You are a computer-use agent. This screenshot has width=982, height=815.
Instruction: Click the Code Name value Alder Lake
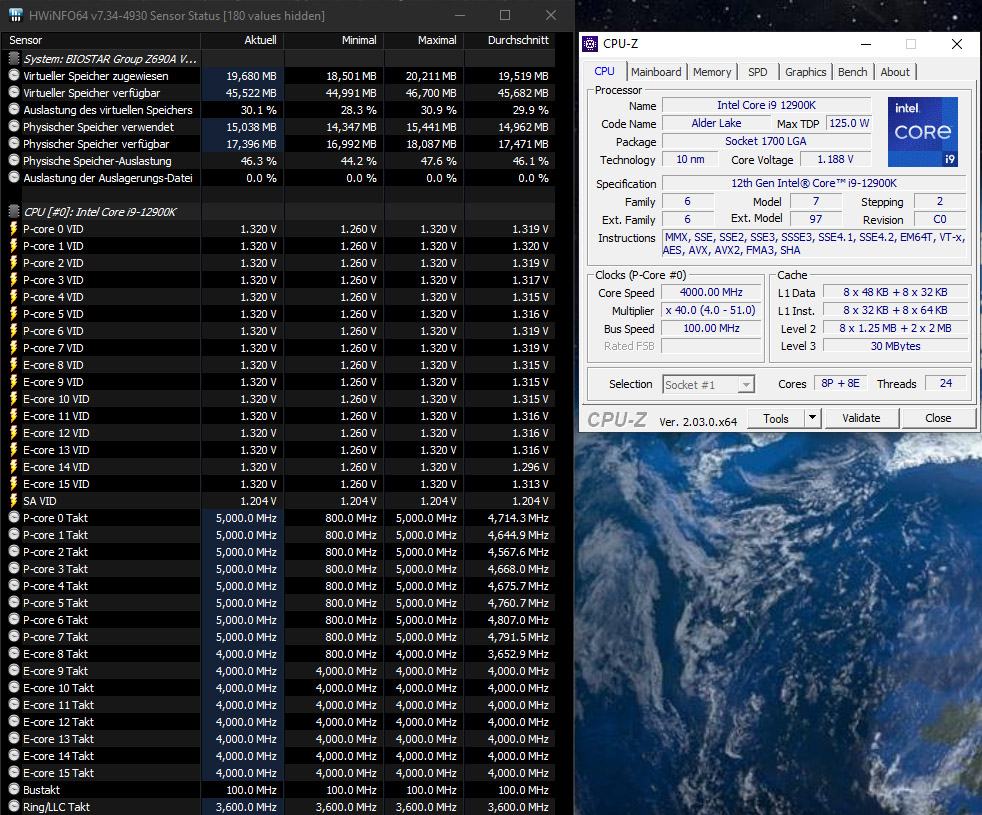[716, 123]
